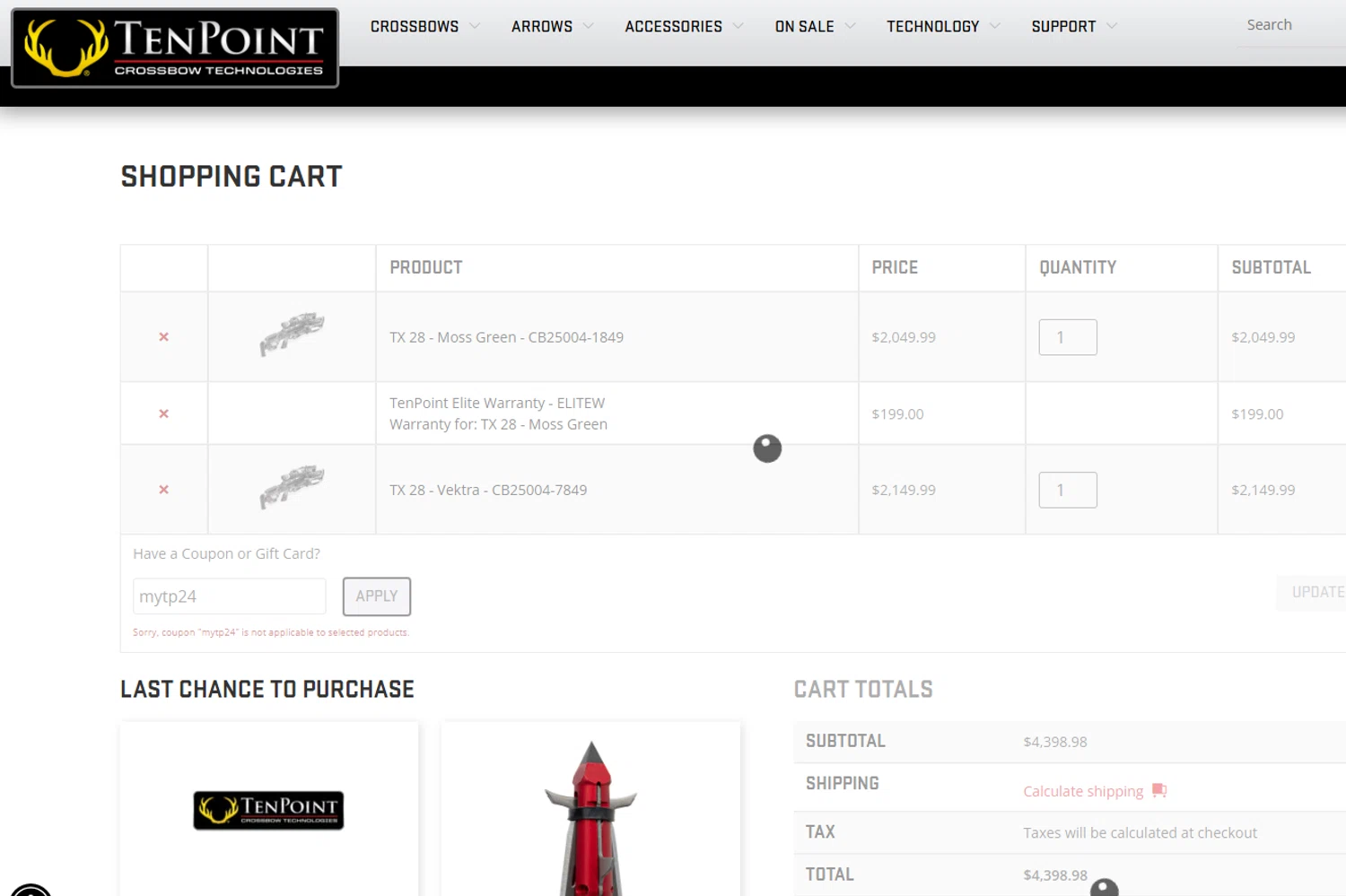Click the coupon not applicable error message
This screenshot has height=896, width=1346.
click(x=271, y=632)
